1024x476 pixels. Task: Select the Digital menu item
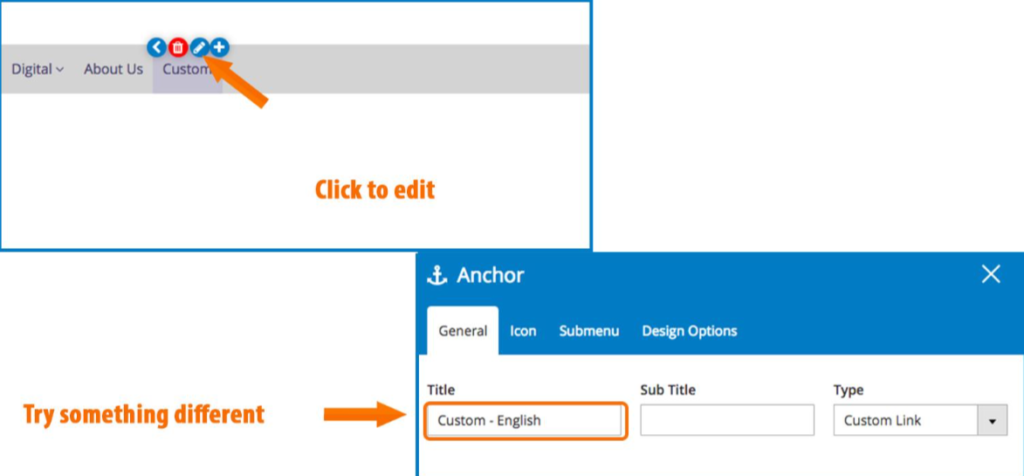[x=37, y=69]
